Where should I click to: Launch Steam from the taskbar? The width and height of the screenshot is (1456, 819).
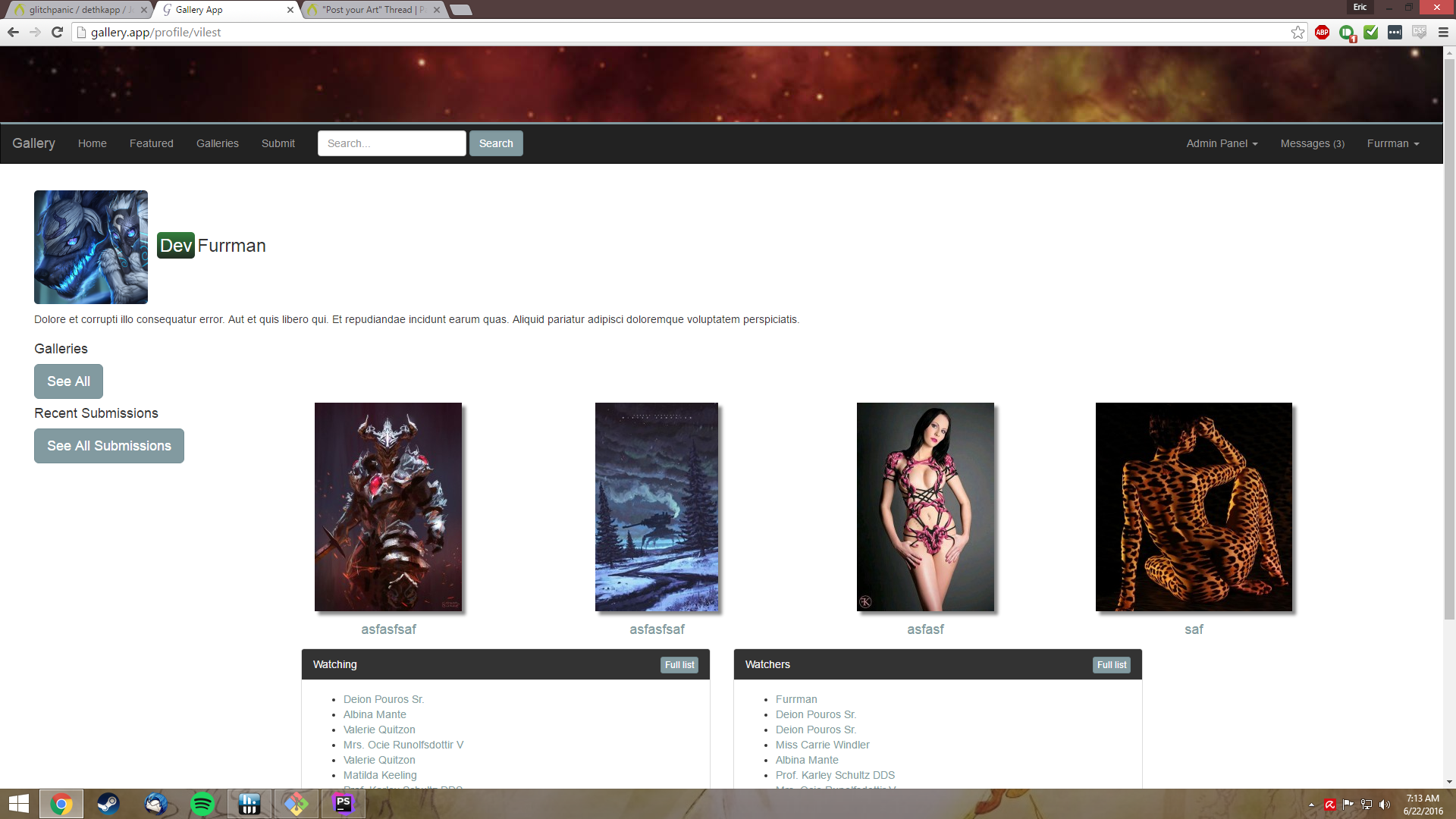tap(108, 804)
